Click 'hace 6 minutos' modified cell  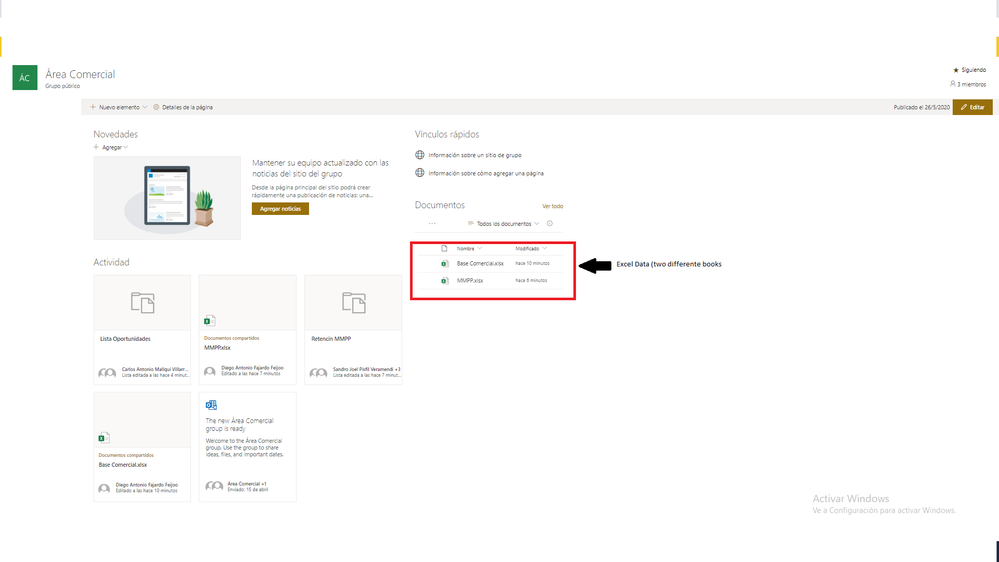(531, 280)
